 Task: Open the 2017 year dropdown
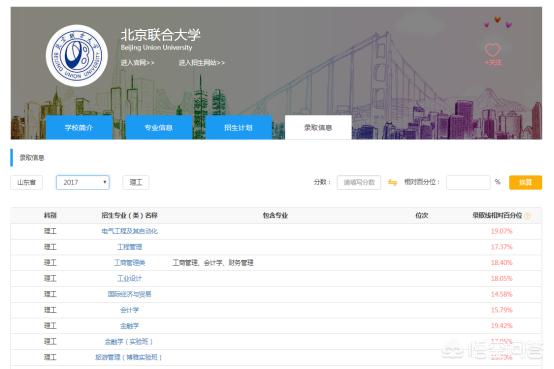83,182
